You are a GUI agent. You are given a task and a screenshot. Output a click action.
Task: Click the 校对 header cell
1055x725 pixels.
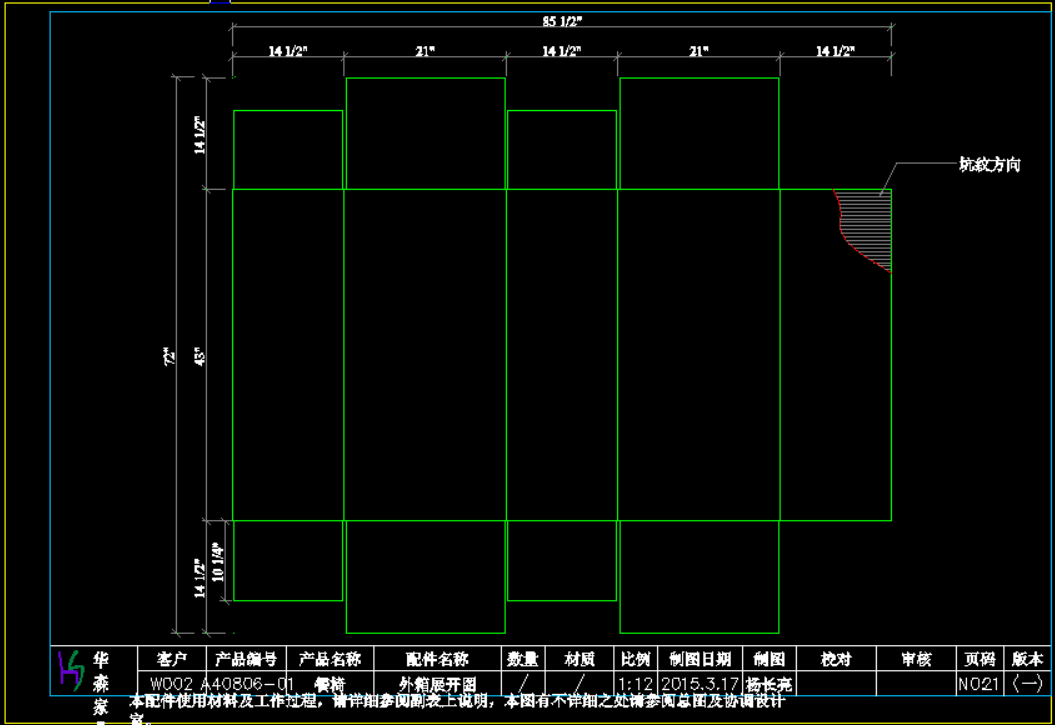click(x=836, y=659)
